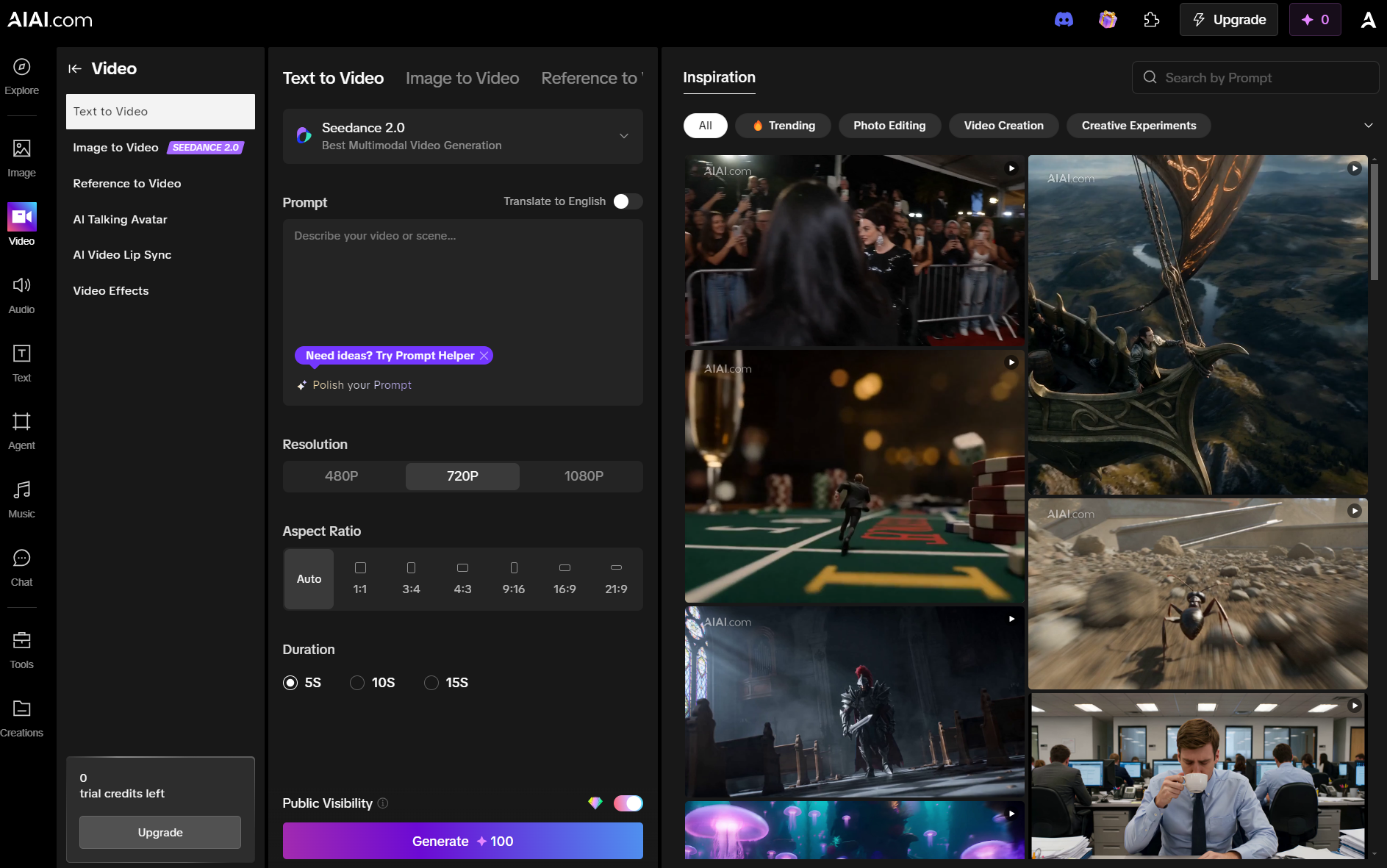Select the Video camera sidebar icon

[21, 216]
